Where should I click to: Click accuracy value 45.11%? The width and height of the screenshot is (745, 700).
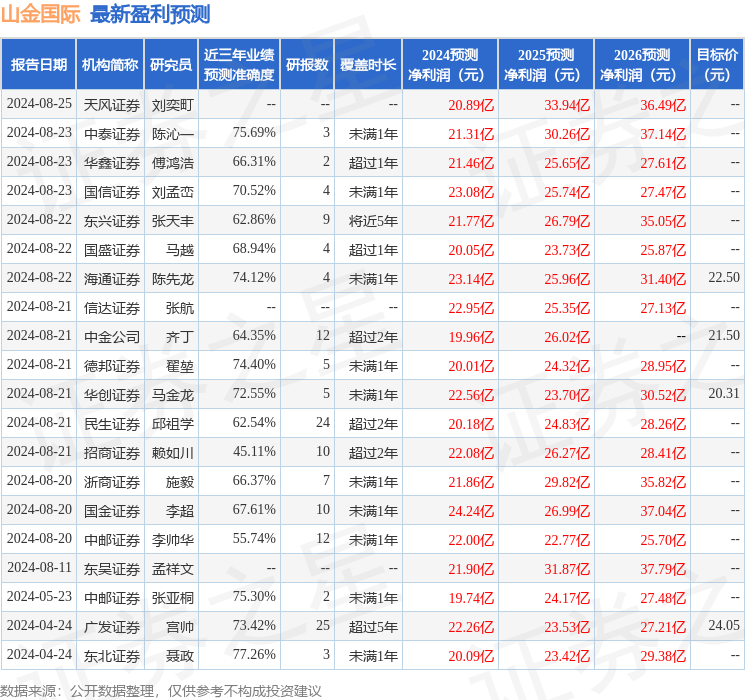tap(254, 451)
